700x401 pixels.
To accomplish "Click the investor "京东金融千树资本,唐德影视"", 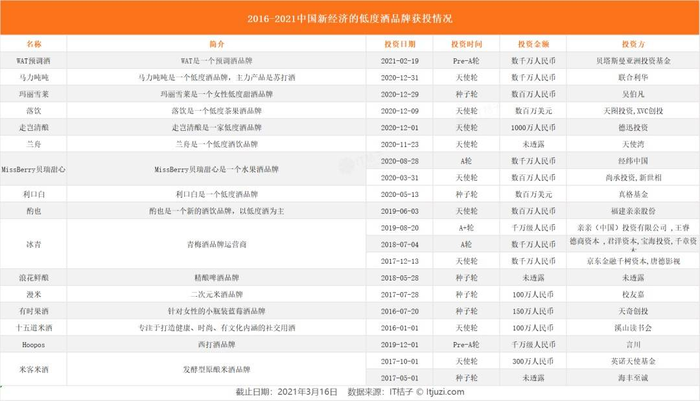I will coord(633,261).
